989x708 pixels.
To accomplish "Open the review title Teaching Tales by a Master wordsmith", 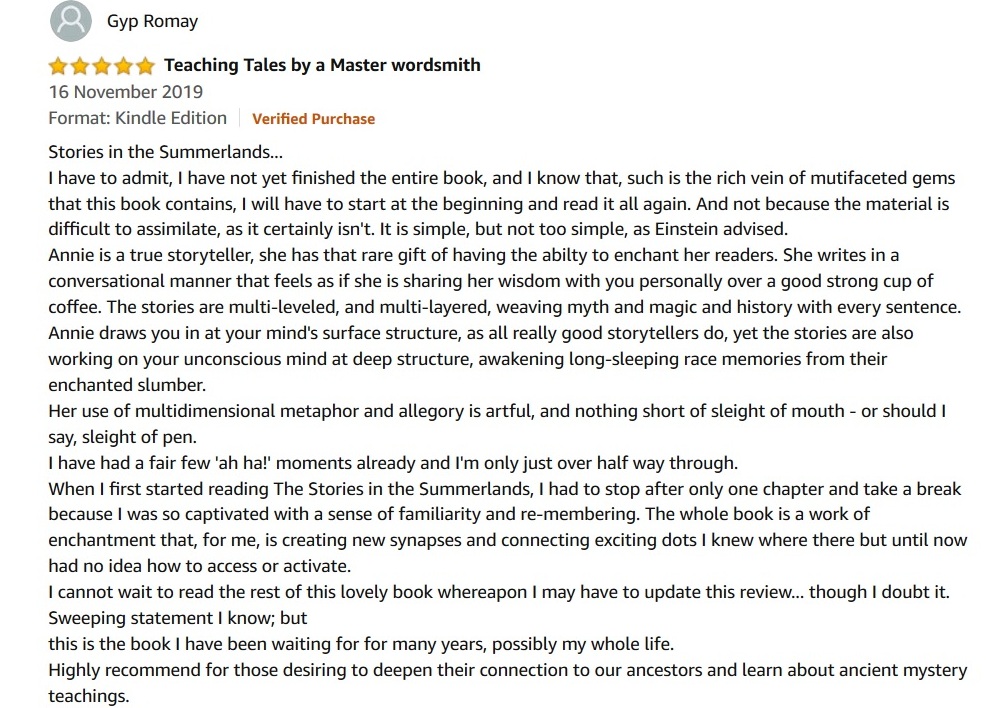I will point(322,65).
